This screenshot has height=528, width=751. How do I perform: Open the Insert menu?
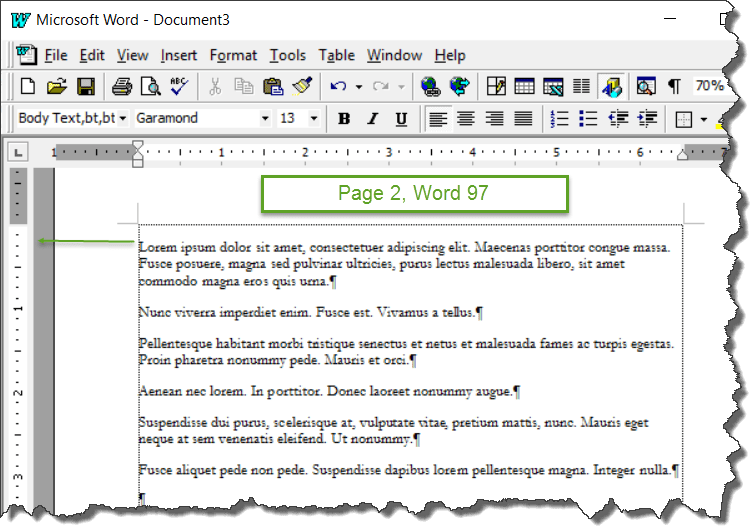click(x=179, y=56)
